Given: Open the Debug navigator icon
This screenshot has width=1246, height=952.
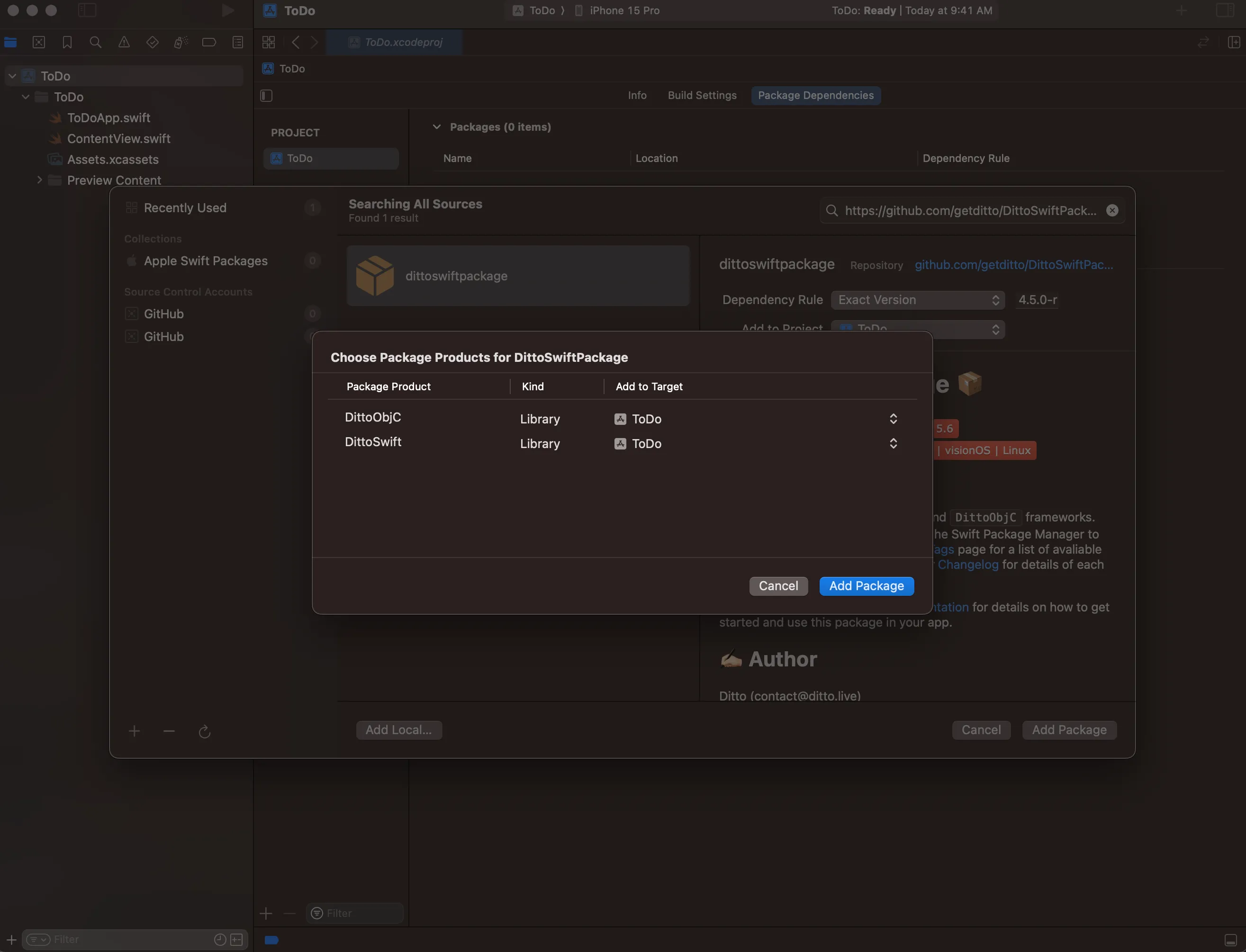Looking at the screenshot, I should tap(181, 42).
